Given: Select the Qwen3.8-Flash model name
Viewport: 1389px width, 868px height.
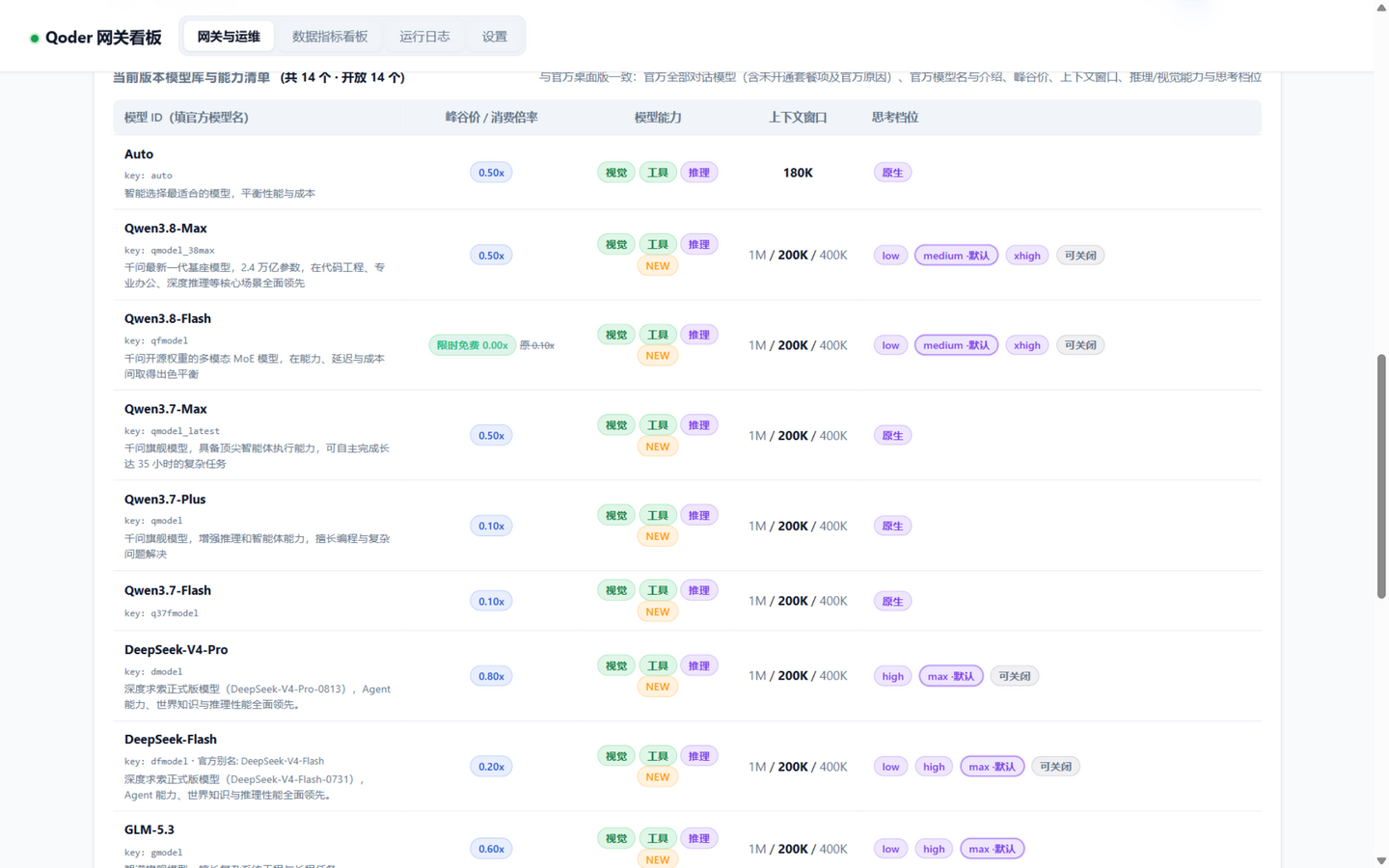Looking at the screenshot, I should (x=168, y=318).
